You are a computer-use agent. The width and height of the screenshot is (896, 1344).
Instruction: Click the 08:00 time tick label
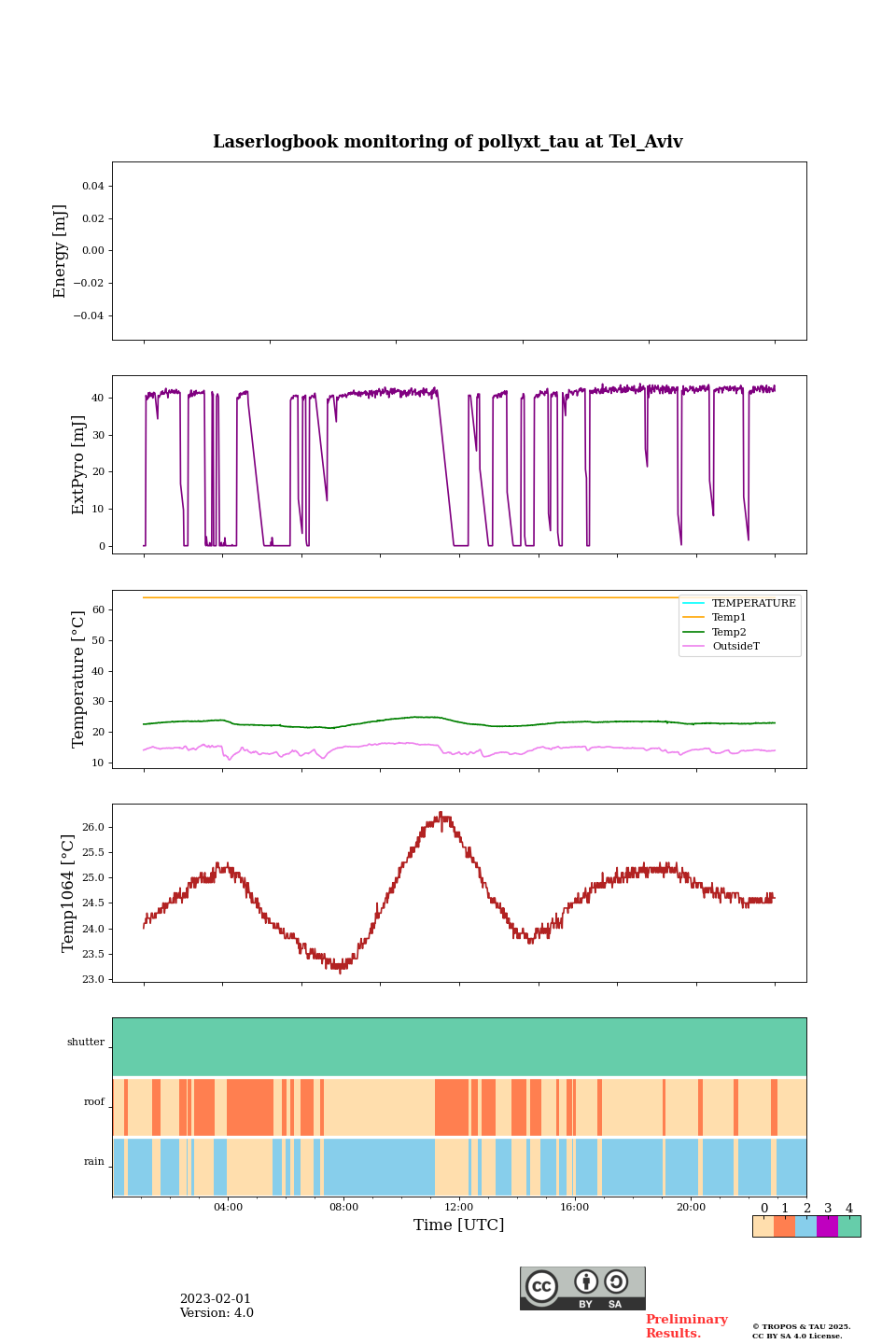[x=343, y=1207]
